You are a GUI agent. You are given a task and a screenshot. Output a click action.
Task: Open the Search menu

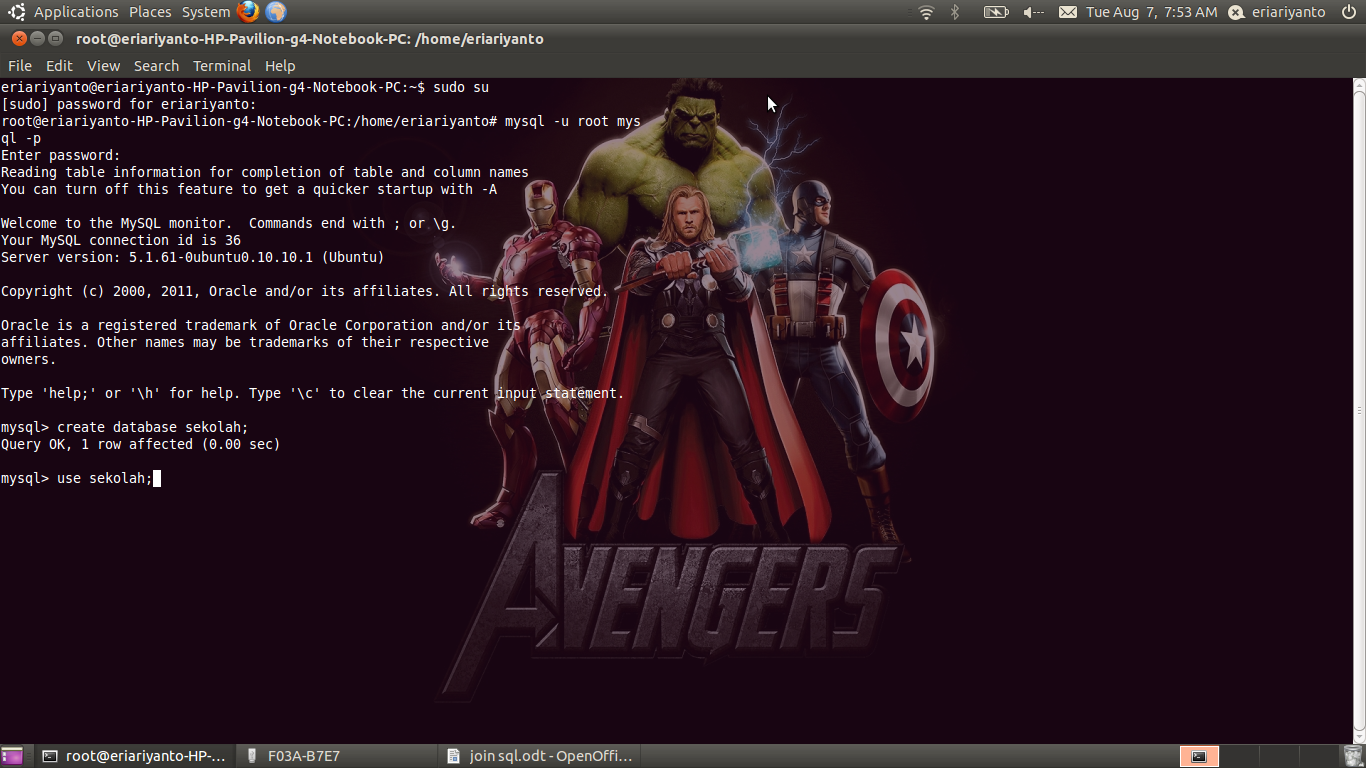156,66
